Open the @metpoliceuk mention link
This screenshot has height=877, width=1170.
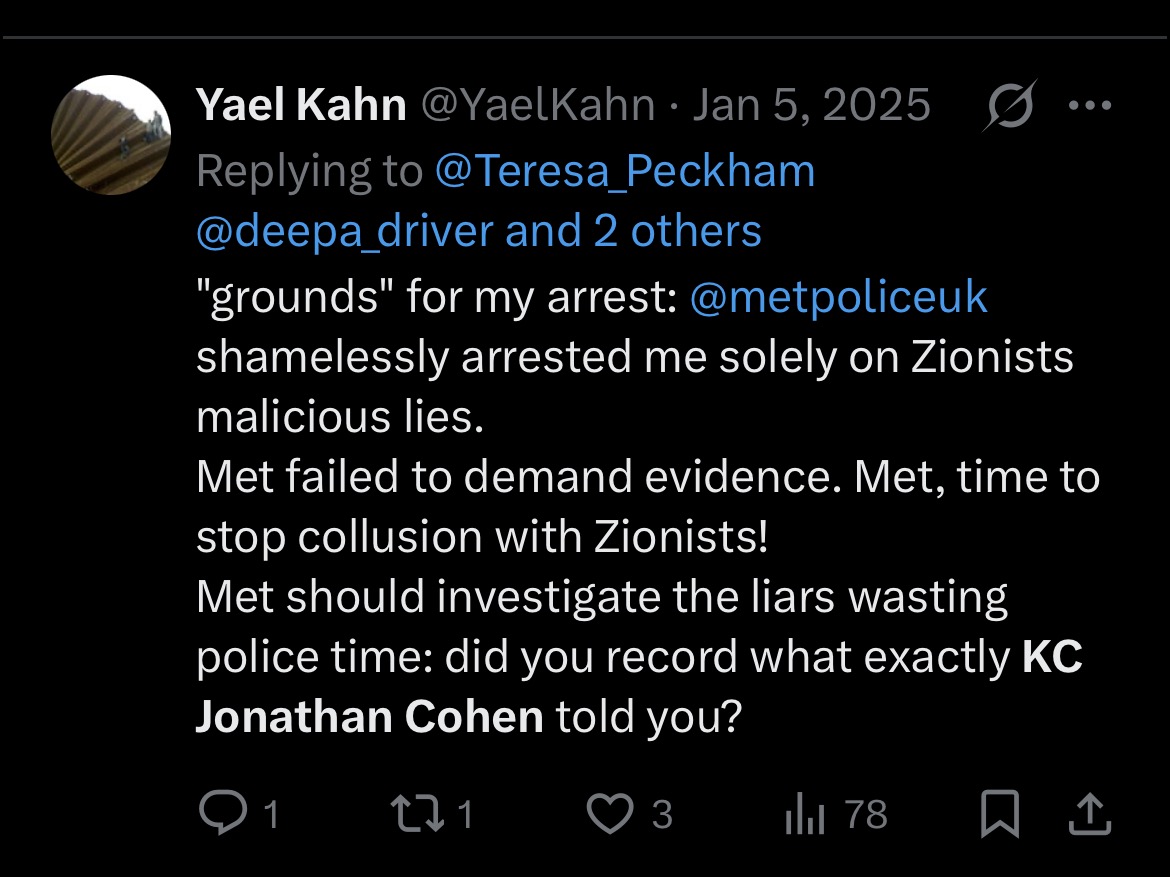coord(838,297)
